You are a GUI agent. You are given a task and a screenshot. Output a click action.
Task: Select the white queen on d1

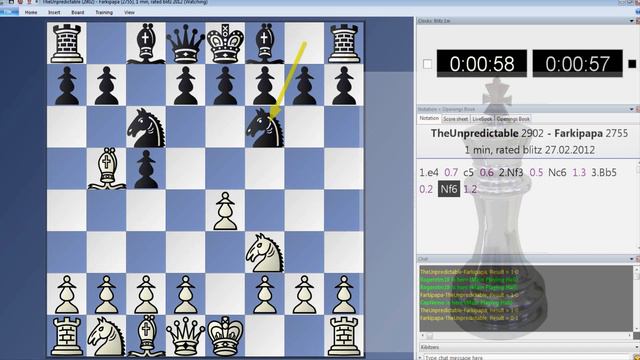185,336
